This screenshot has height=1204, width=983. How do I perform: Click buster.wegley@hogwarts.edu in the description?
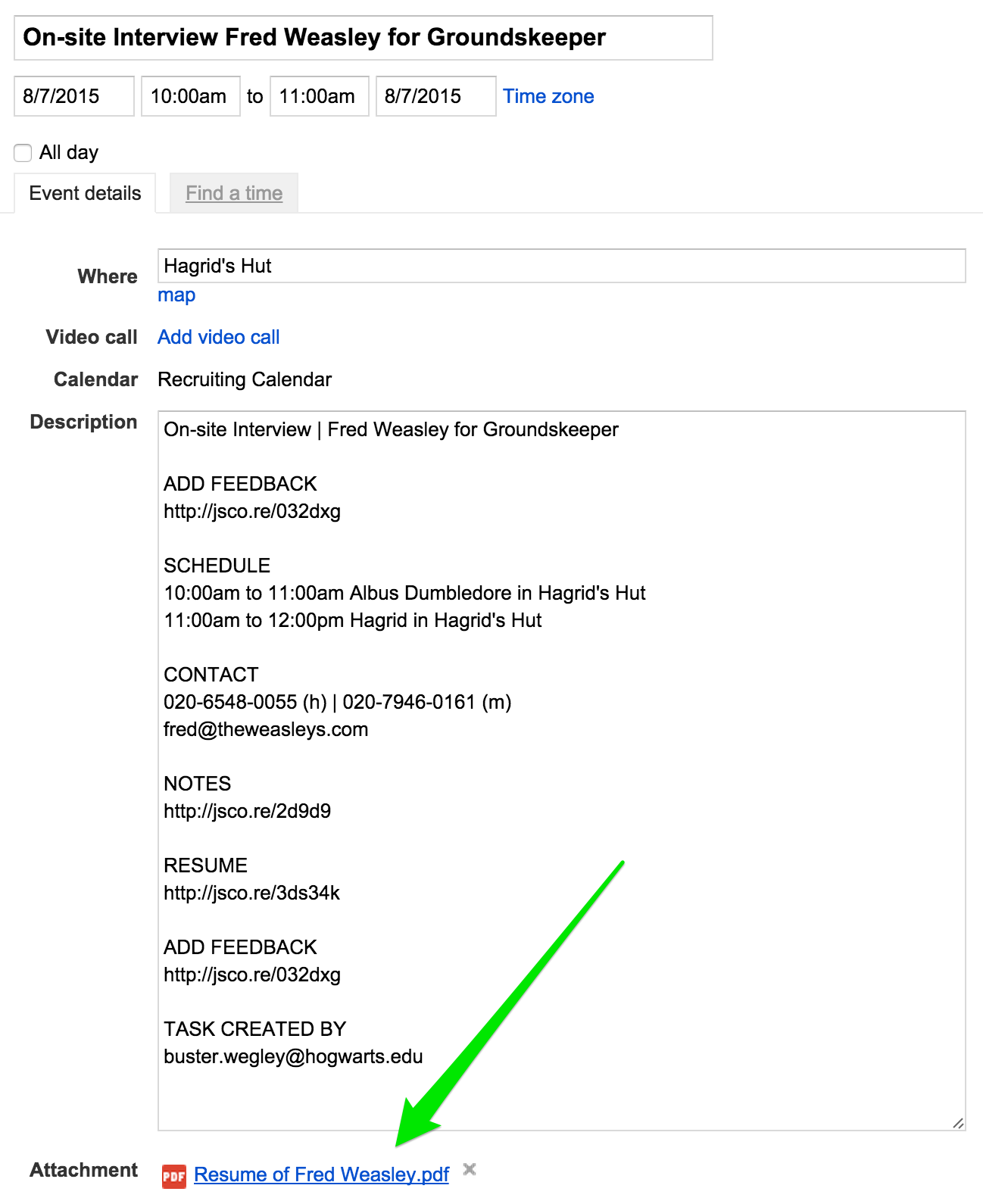293,1056
